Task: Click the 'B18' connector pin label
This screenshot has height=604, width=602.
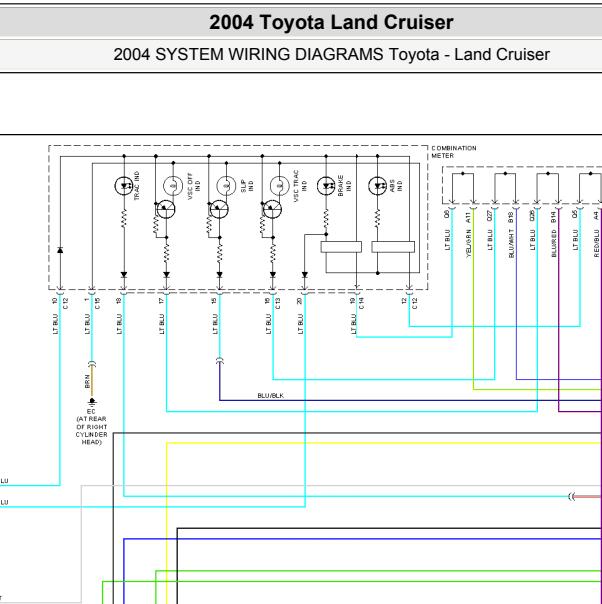Action: tap(511, 217)
